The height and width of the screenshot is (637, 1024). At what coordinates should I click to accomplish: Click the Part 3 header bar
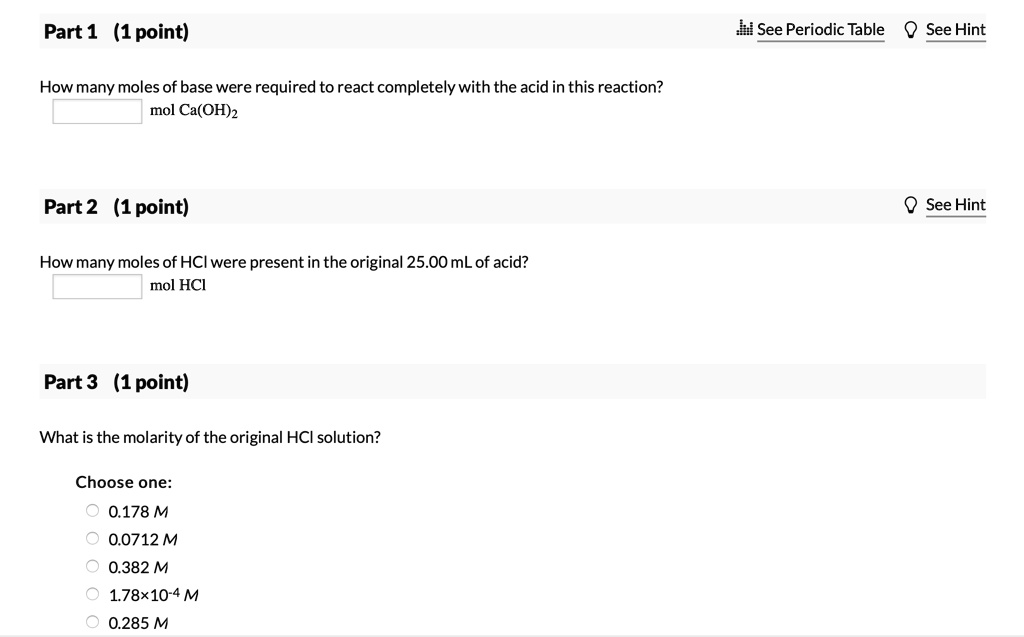click(x=512, y=381)
